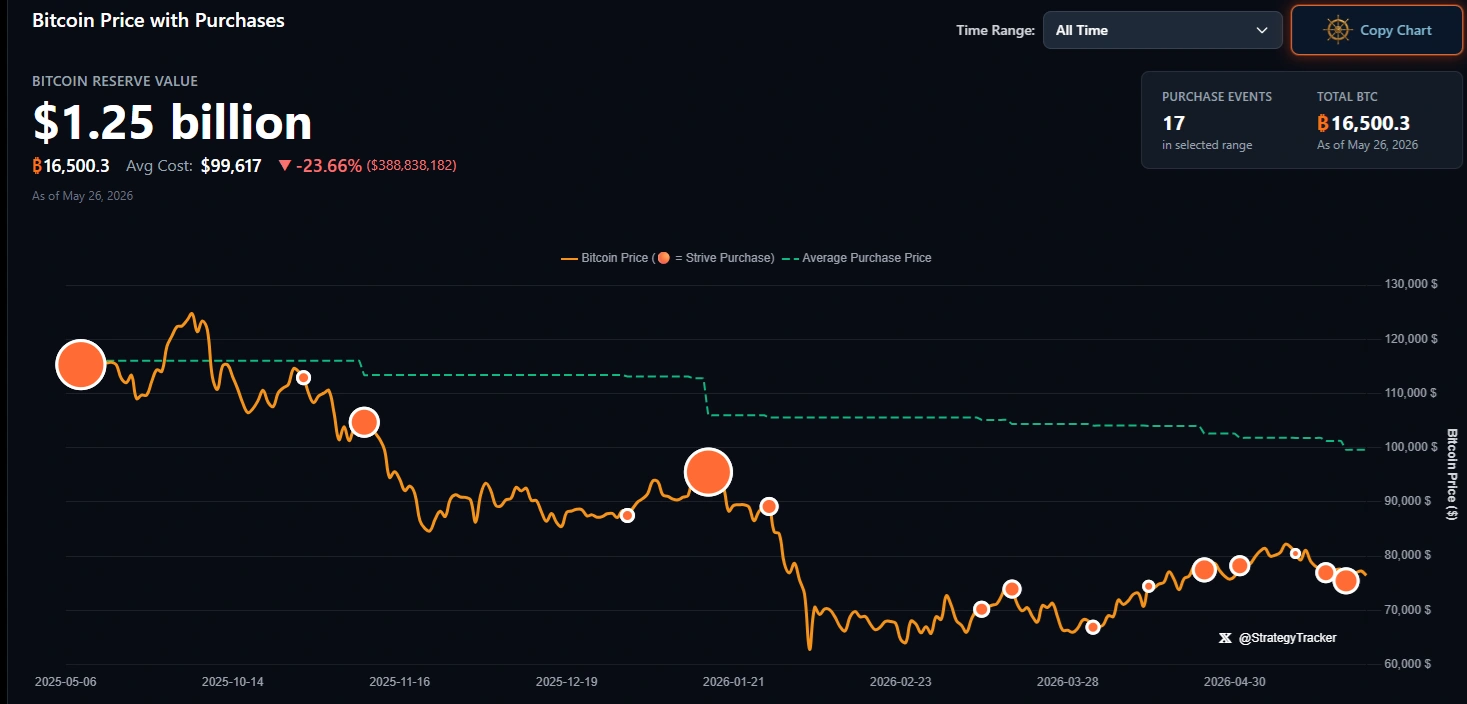
Task: Click the $1.25 billion reserve value
Action: [172, 122]
